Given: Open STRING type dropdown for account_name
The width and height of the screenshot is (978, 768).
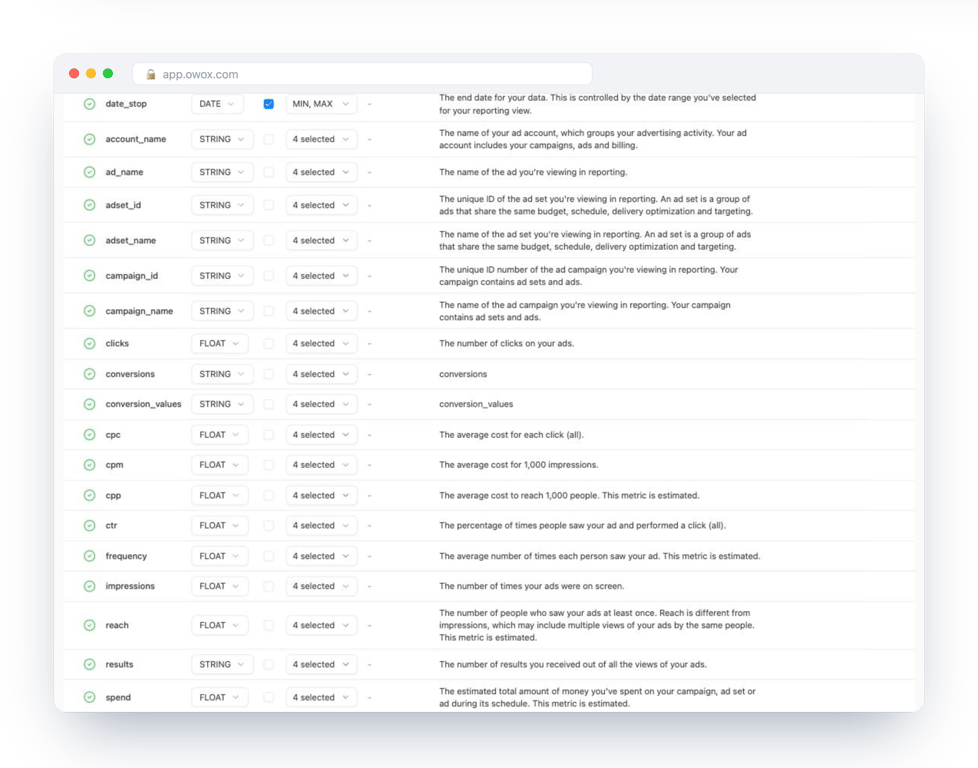Looking at the screenshot, I should pyautogui.click(x=222, y=139).
